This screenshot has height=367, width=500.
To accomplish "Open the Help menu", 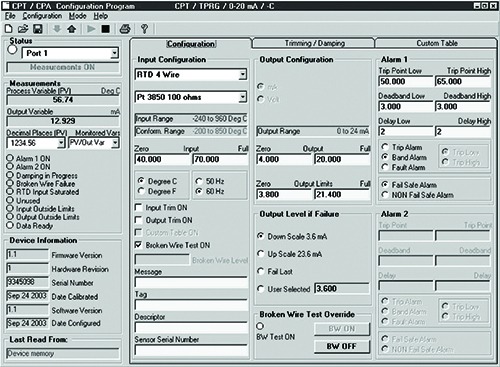I will click(100, 16).
